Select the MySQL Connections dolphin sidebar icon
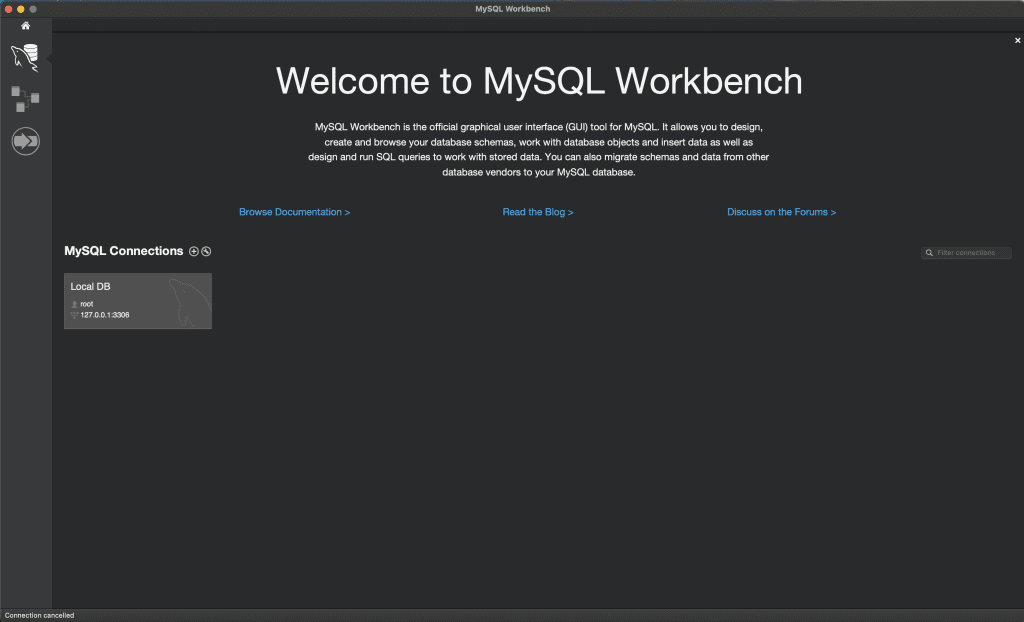The image size is (1024, 622). click(25, 57)
